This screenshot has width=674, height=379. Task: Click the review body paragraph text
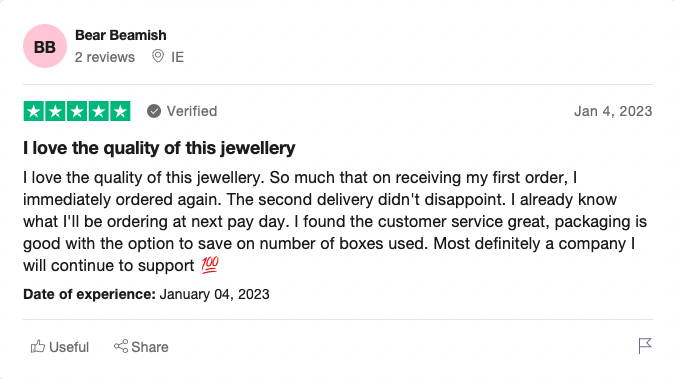335,221
